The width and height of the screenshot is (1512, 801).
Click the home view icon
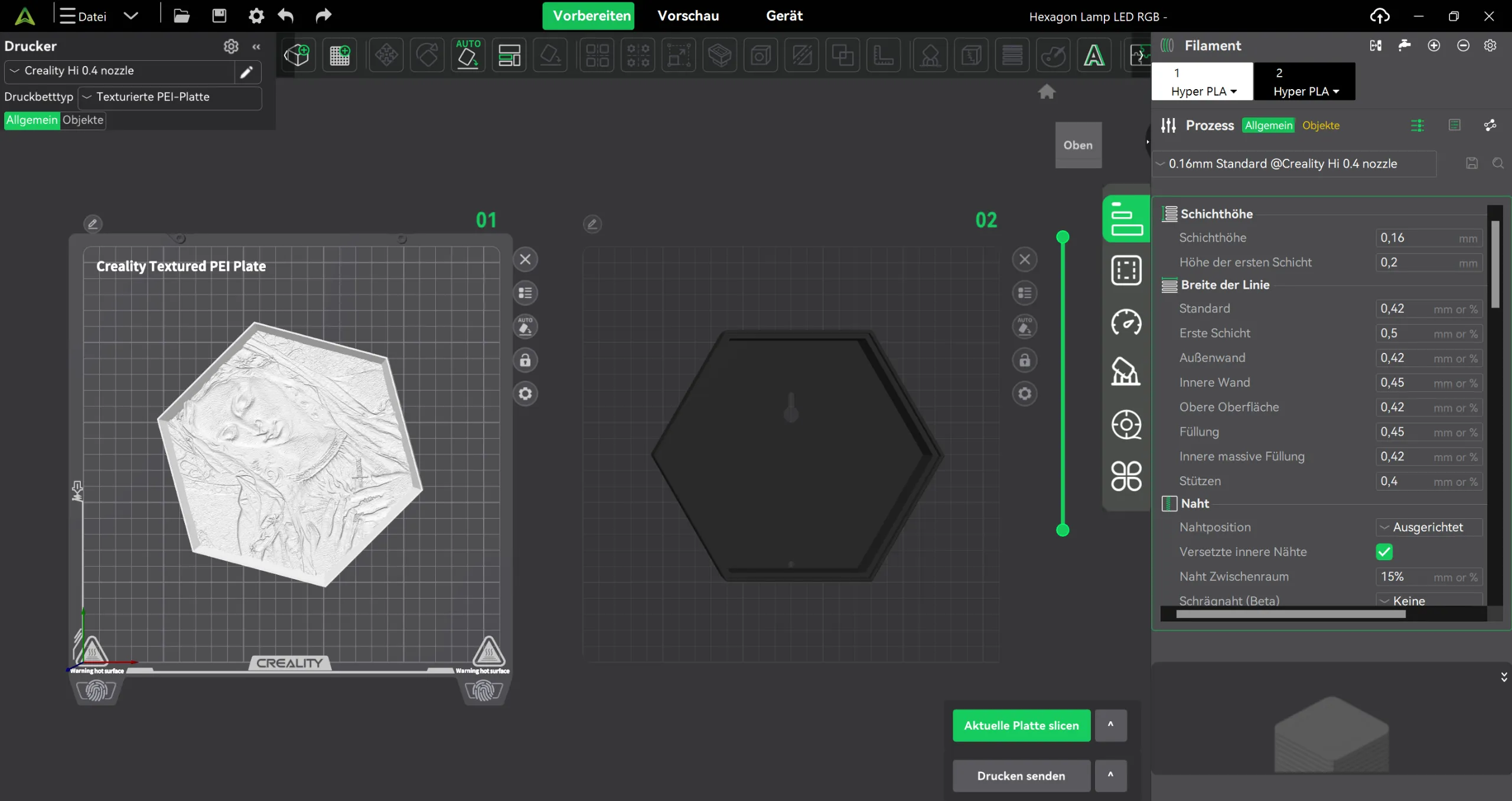(x=1047, y=91)
